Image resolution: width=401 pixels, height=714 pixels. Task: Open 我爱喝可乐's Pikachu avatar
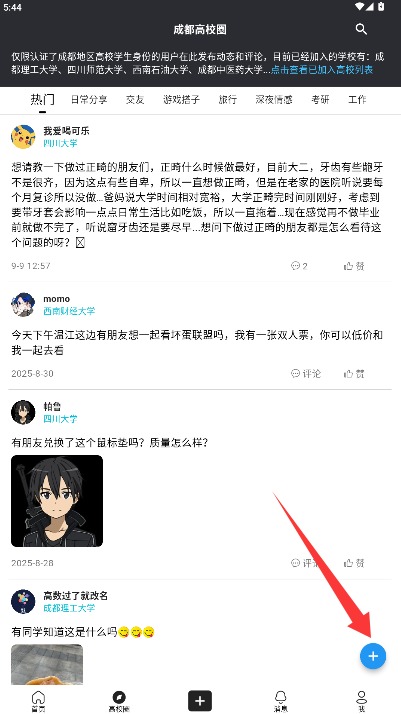click(23, 137)
